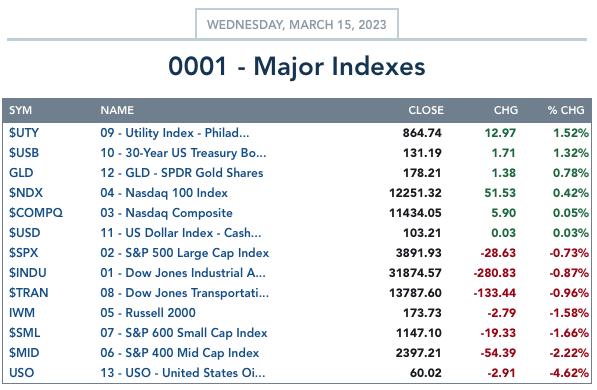
Task: Click the Dow Jones Transportation name
Action: 185,293
